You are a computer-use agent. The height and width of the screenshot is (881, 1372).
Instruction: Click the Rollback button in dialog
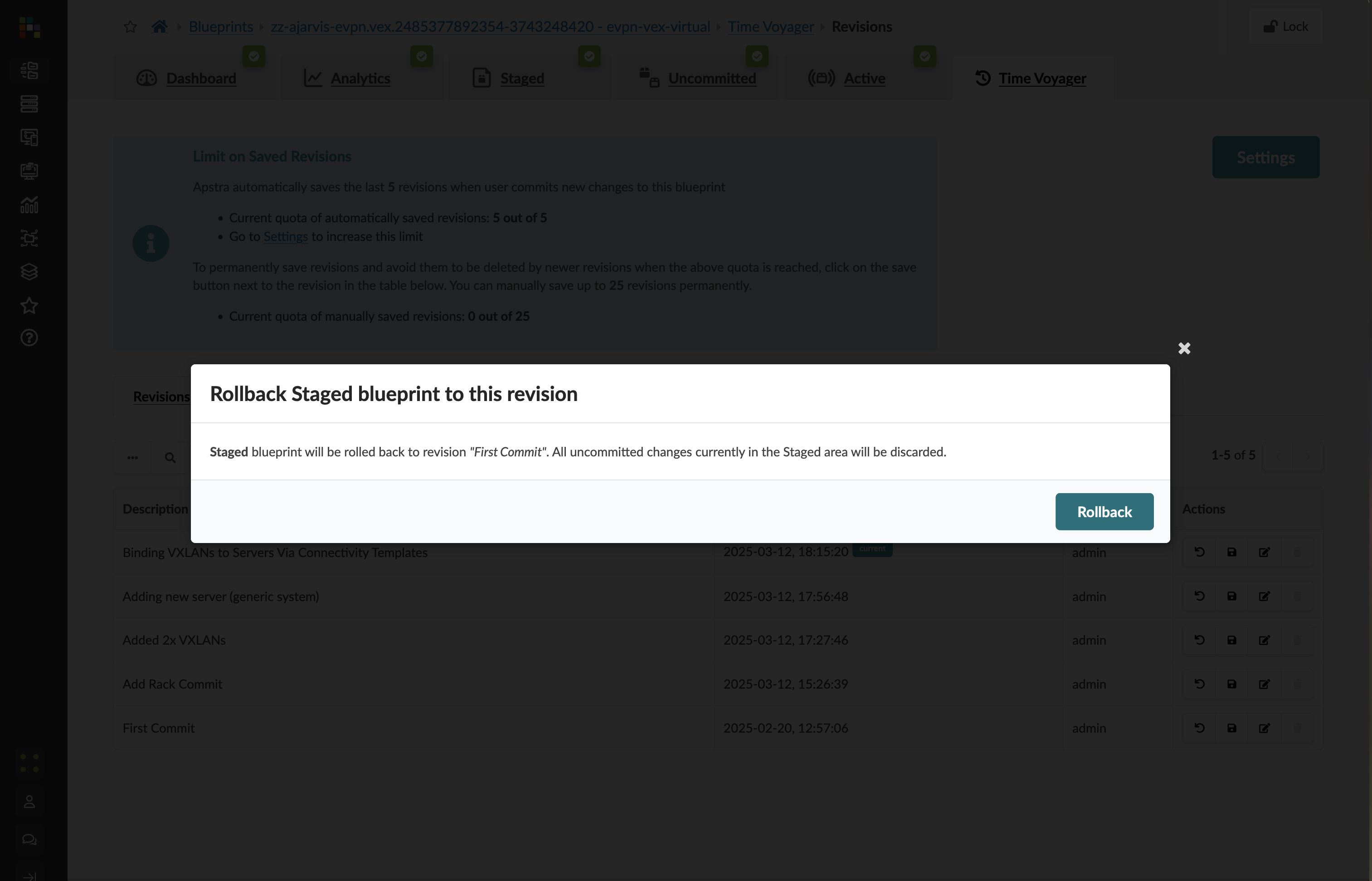click(x=1104, y=511)
